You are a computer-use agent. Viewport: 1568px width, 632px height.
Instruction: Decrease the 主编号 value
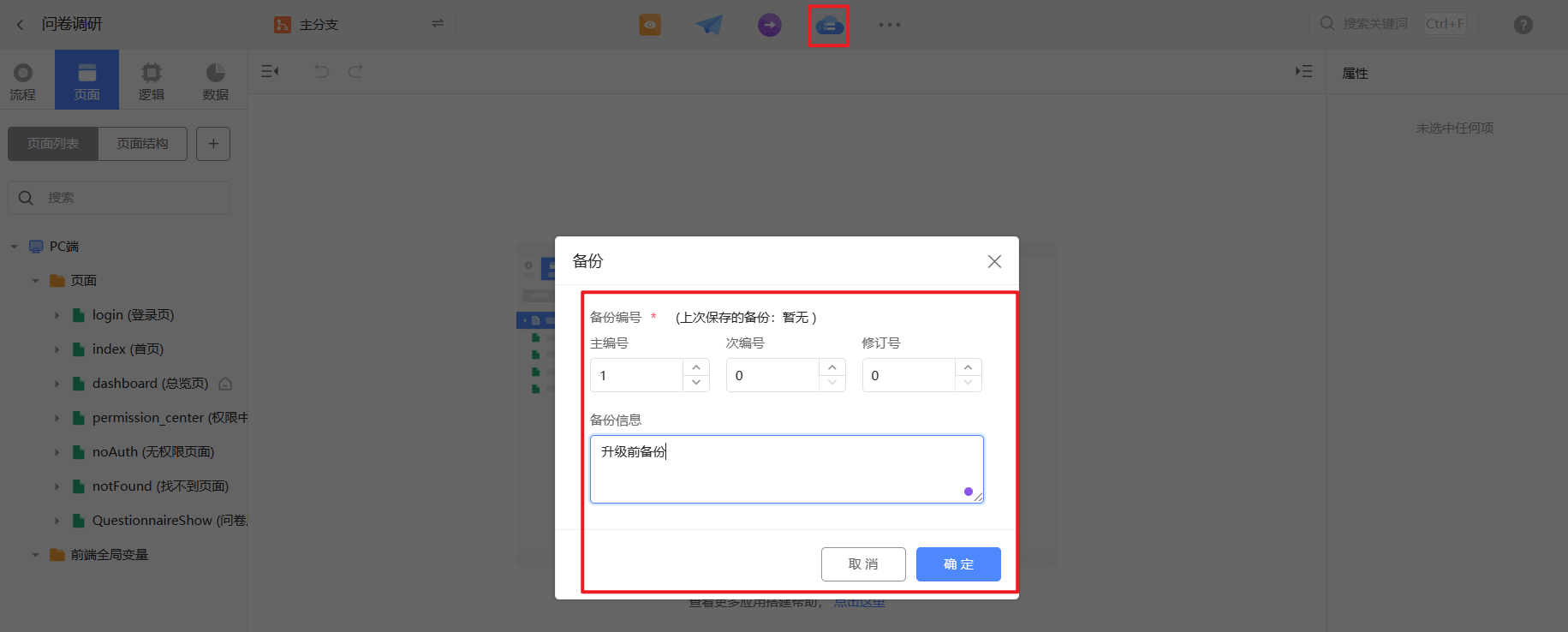[x=696, y=383]
